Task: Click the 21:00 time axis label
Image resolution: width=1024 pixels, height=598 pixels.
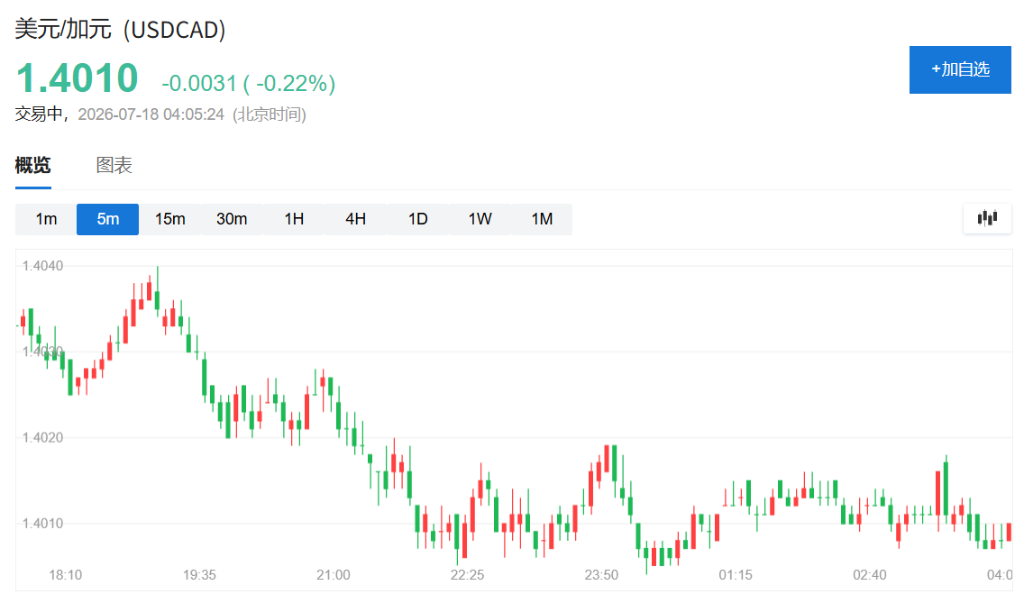Action: [x=333, y=575]
